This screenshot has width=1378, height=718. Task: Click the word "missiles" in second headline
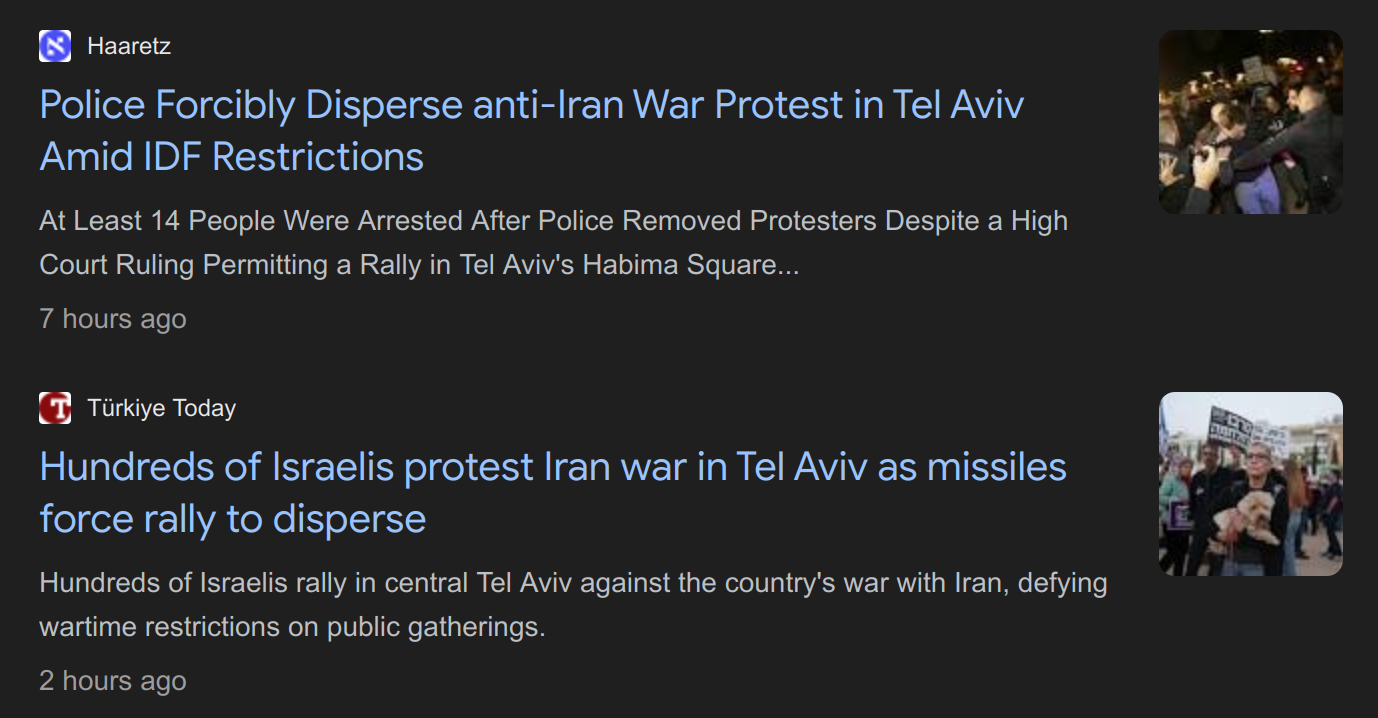[996, 467]
